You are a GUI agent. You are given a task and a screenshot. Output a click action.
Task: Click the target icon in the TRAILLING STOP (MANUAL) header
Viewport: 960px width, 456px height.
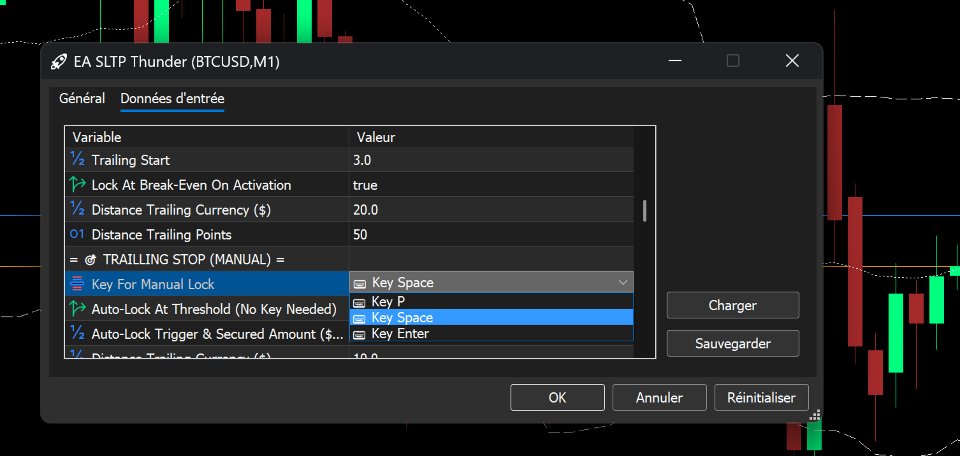[x=90, y=260]
